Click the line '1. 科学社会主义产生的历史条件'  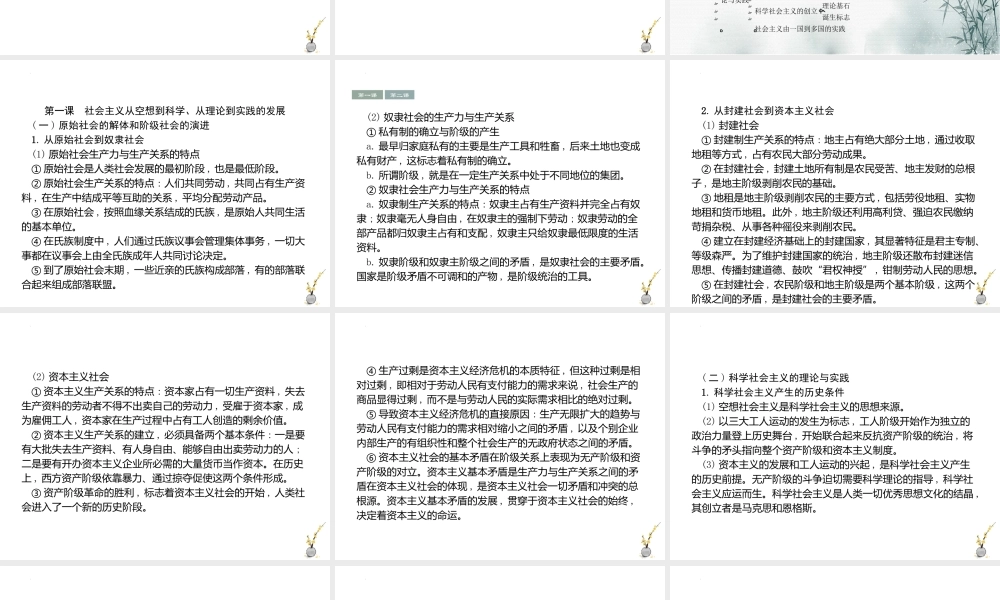(x=772, y=392)
